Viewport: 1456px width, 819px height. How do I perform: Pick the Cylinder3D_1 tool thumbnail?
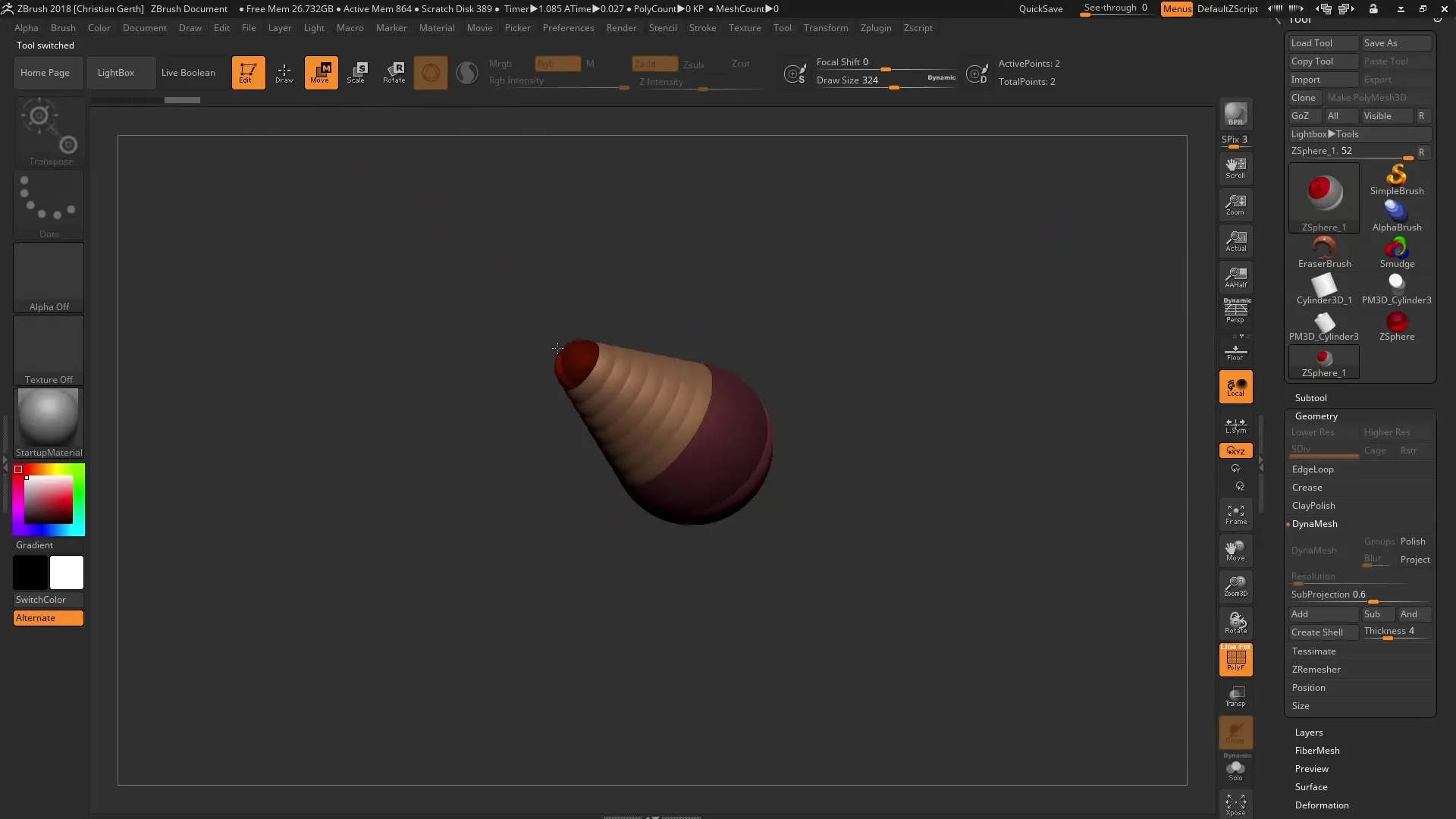tap(1324, 289)
